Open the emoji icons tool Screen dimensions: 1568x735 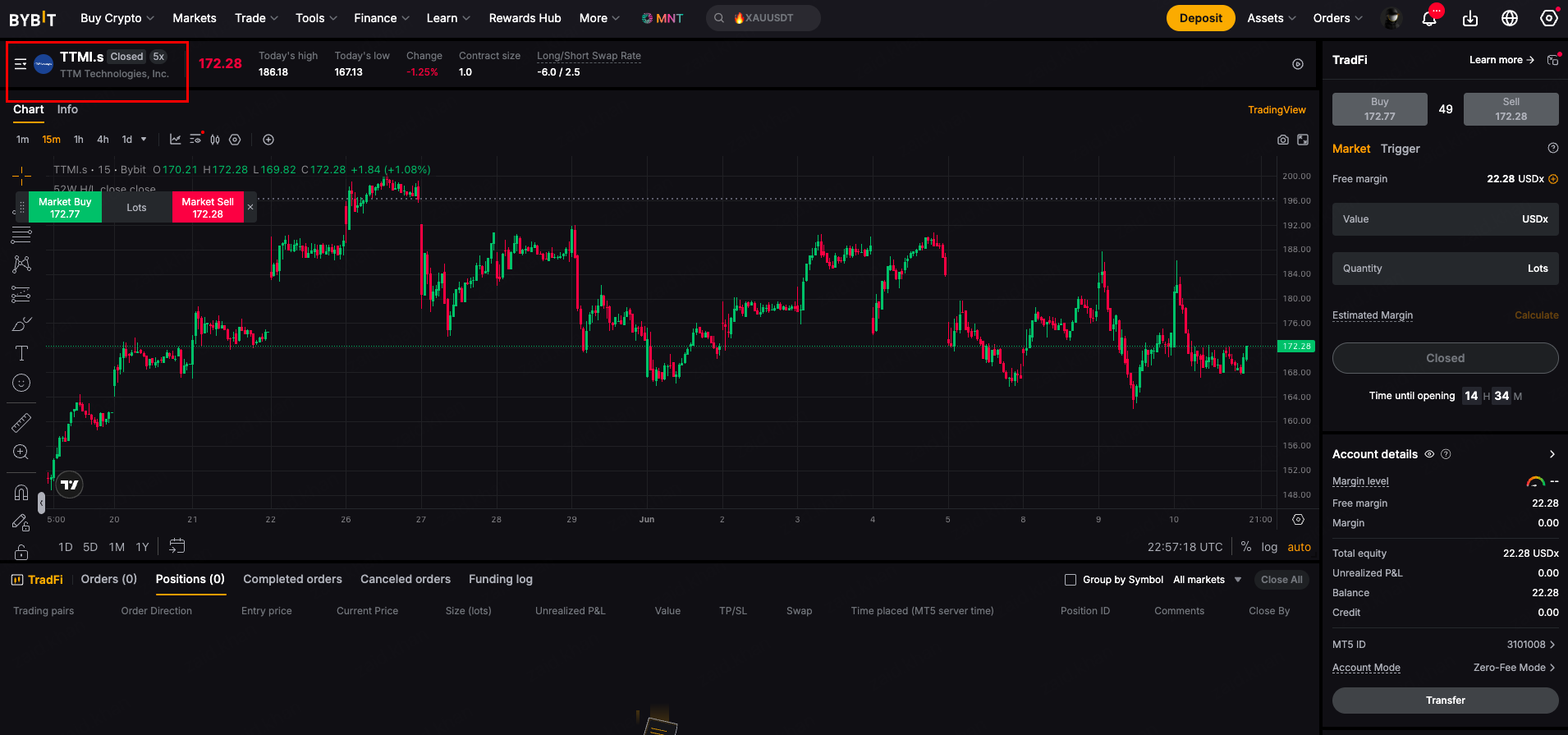[21, 383]
